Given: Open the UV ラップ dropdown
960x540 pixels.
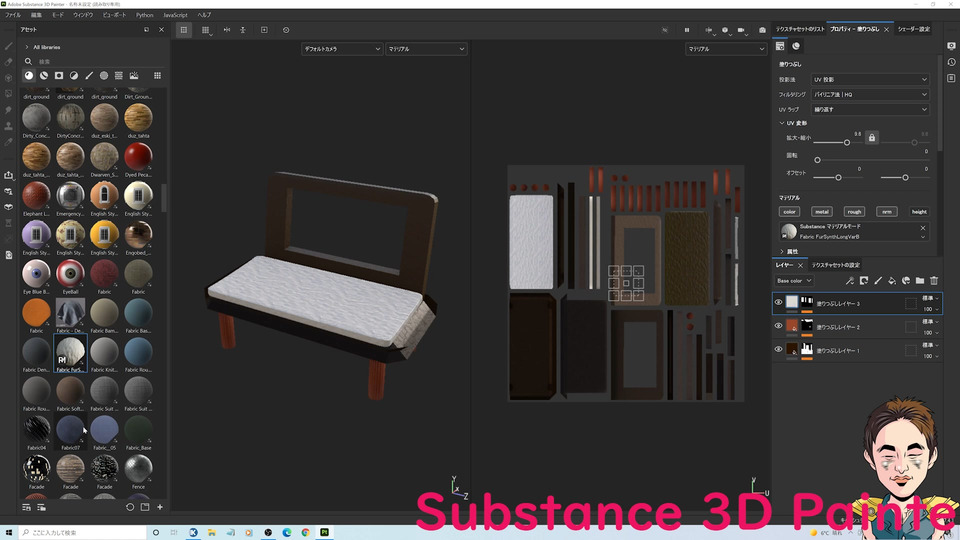Looking at the screenshot, I should click(870, 110).
